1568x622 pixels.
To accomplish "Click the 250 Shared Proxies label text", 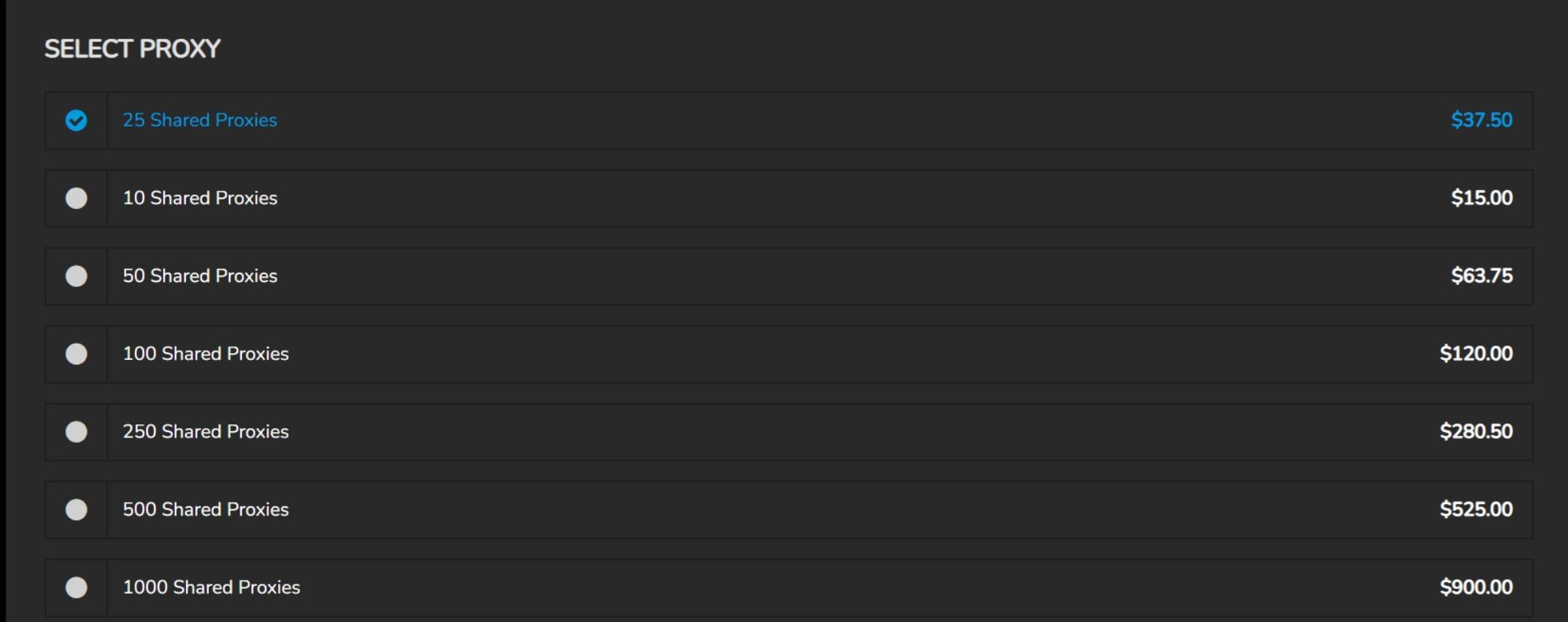I will [x=205, y=432].
